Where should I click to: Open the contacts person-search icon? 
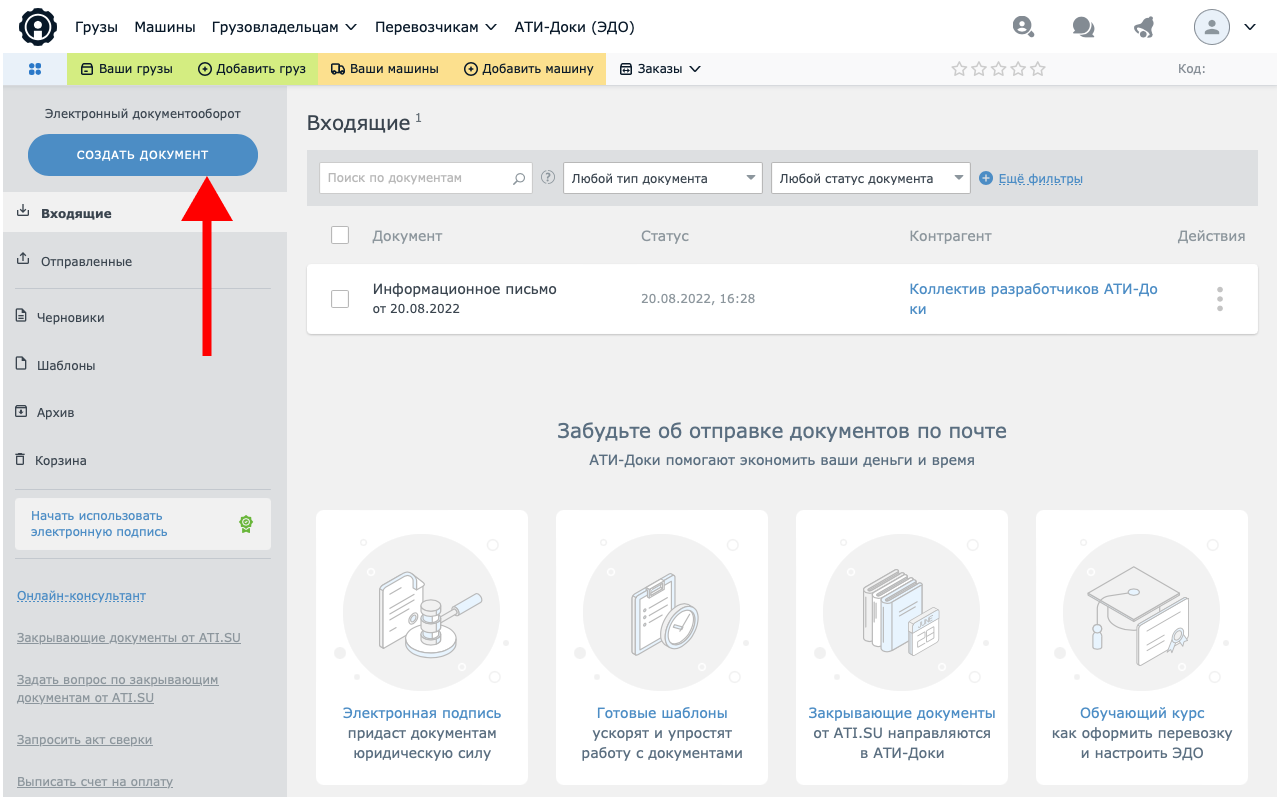click(1022, 27)
